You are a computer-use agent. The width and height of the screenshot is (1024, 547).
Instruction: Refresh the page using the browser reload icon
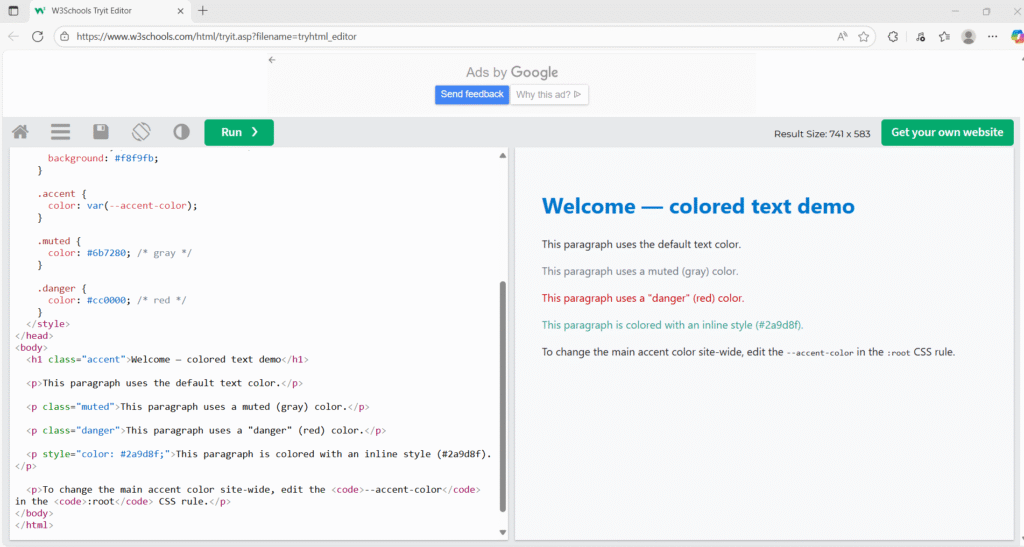(38, 36)
